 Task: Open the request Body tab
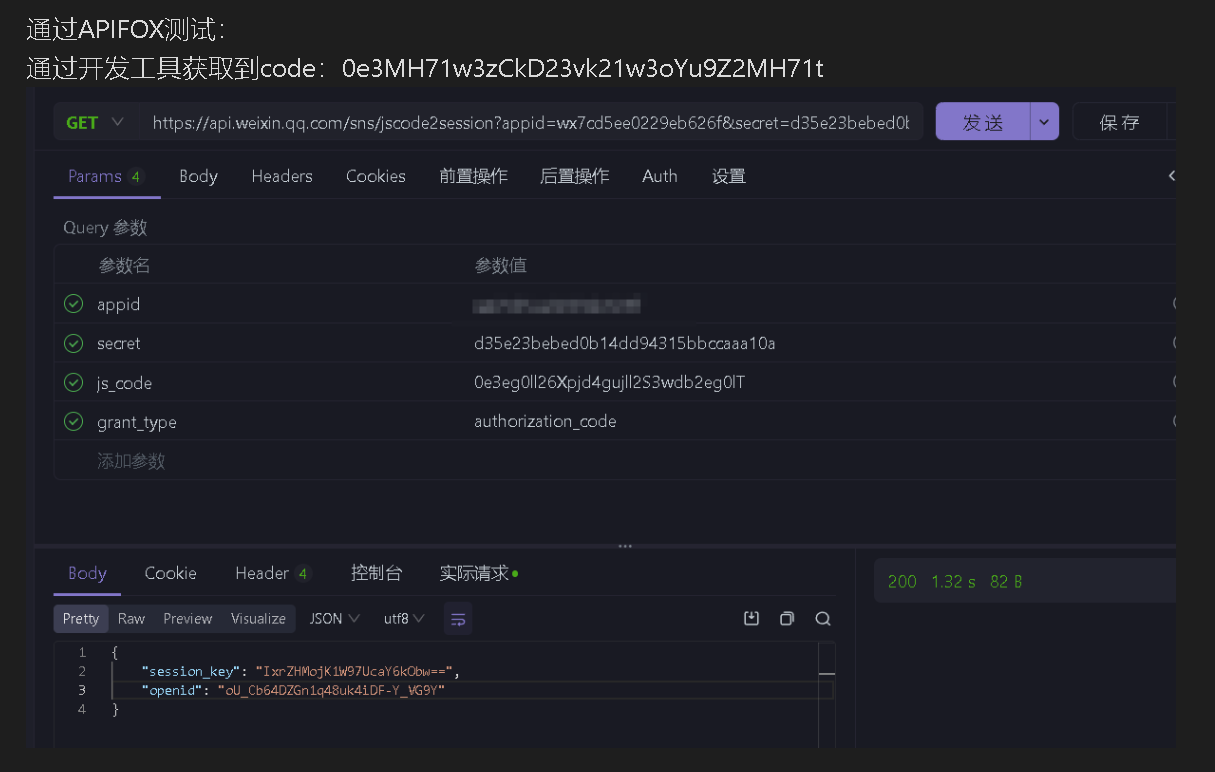pyautogui.click(x=198, y=176)
